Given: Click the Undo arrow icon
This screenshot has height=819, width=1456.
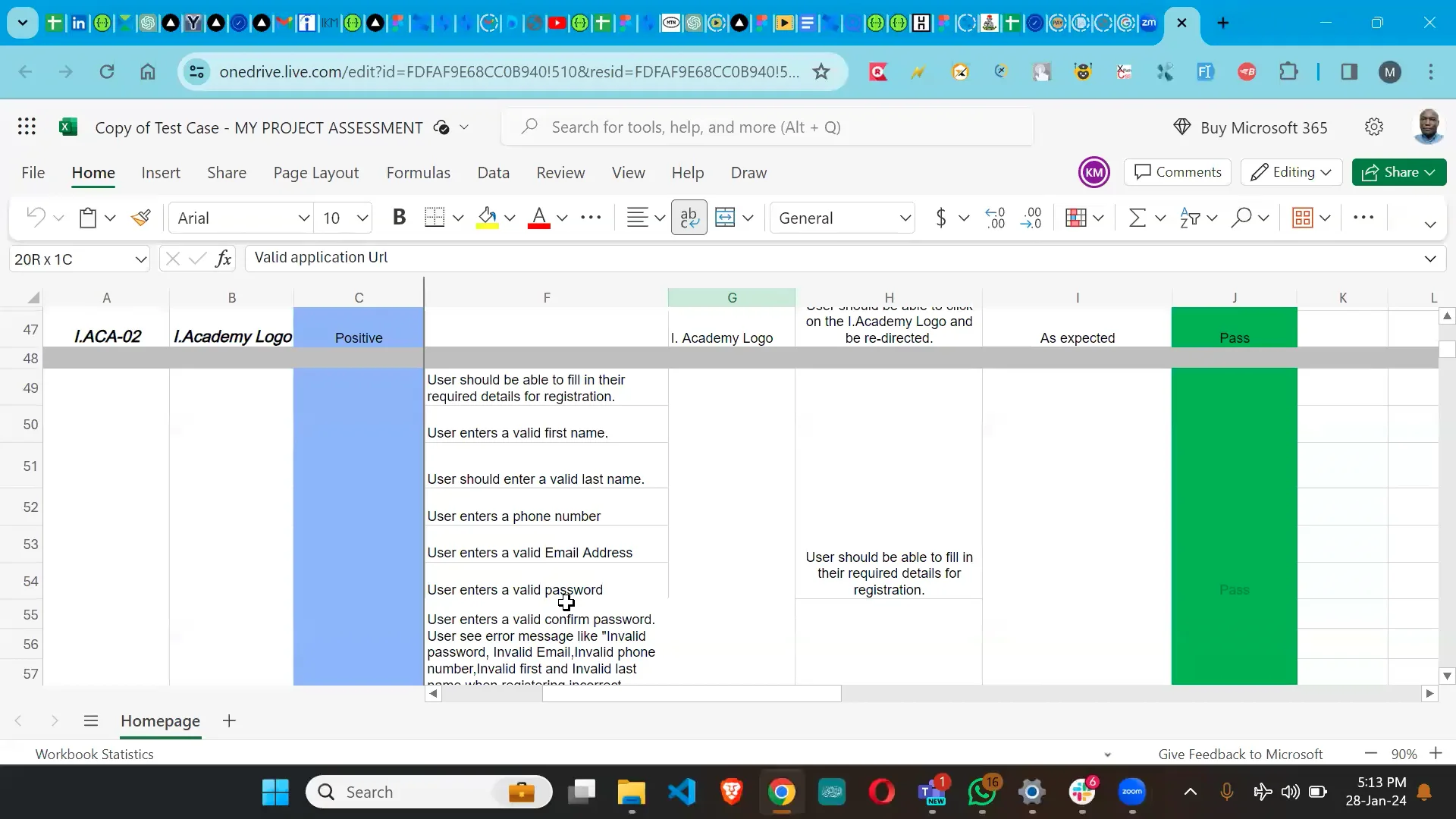Looking at the screenshot, I should 35,218.
